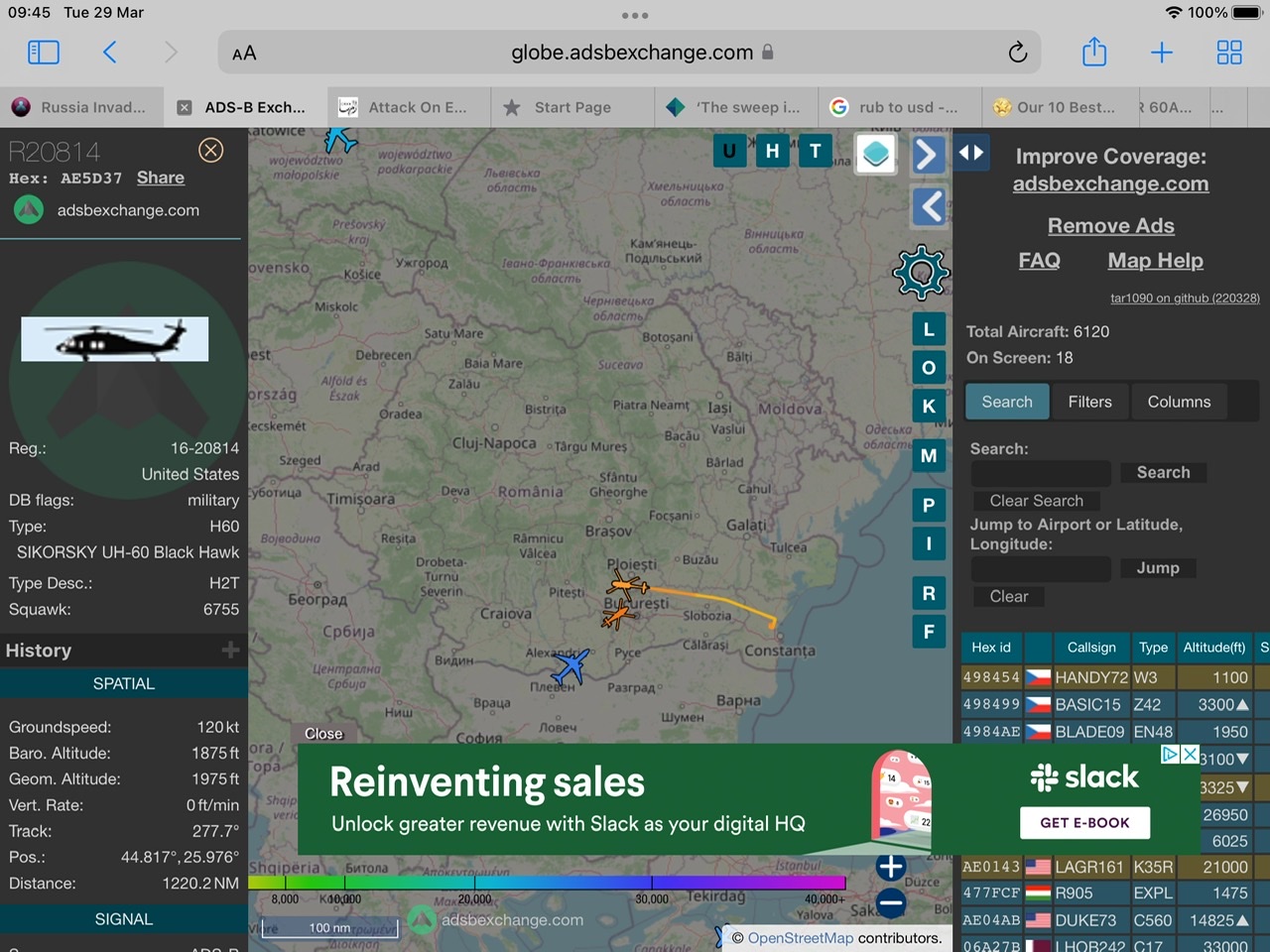The image size is (1270, 952).
Task: Focus the Jump to Airport input field
Action: point(1041,568)
